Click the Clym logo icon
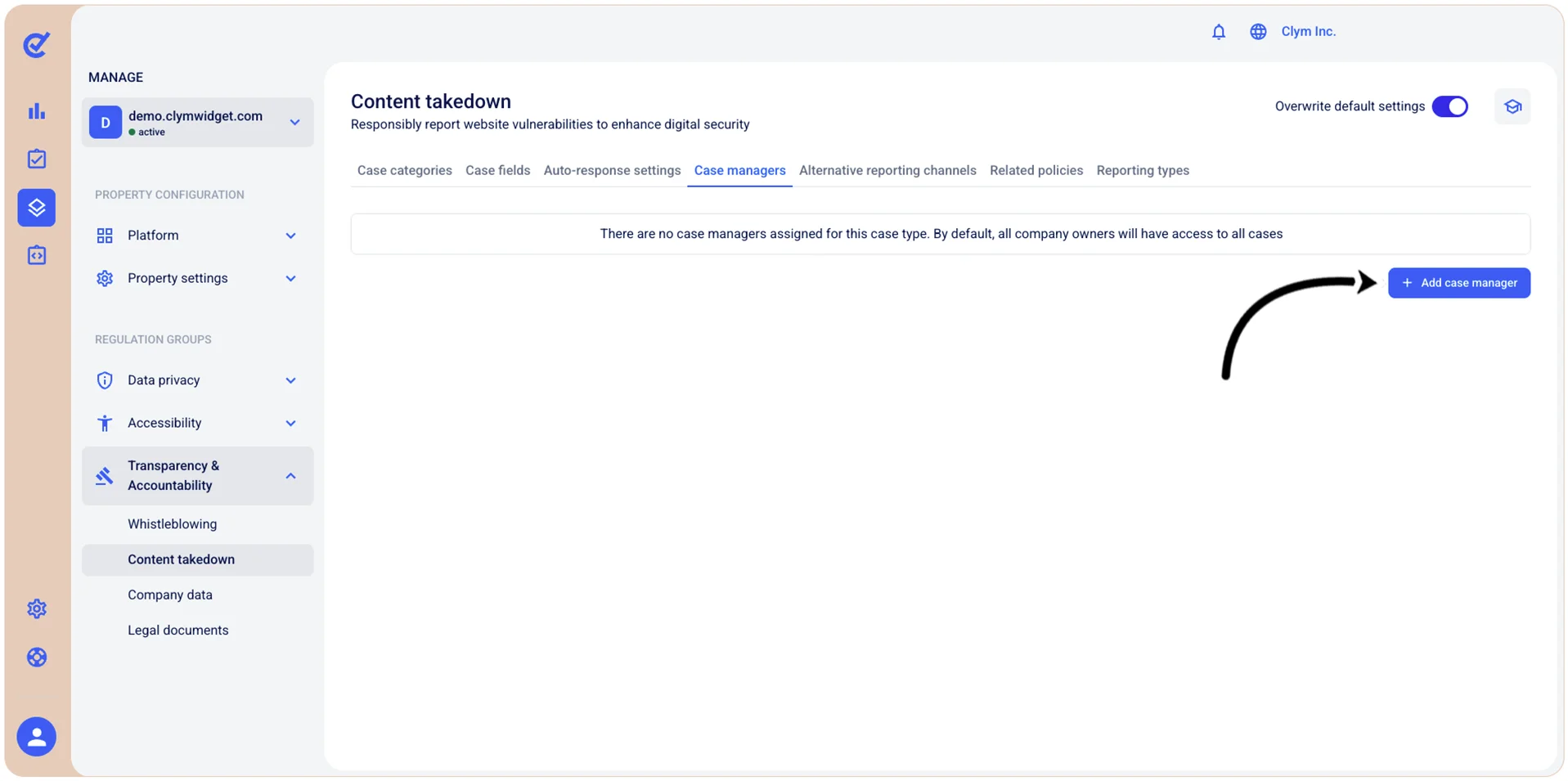The height and width of the screenshot is (781, 1568). 37,44
